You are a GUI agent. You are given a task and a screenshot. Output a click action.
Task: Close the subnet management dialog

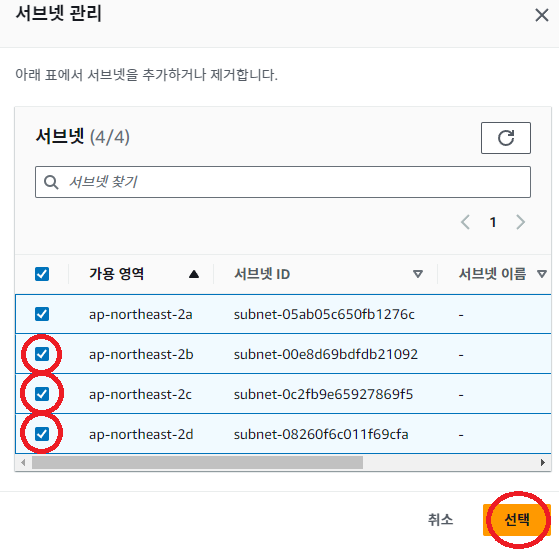pyautogui.click(x=542, y=15)
